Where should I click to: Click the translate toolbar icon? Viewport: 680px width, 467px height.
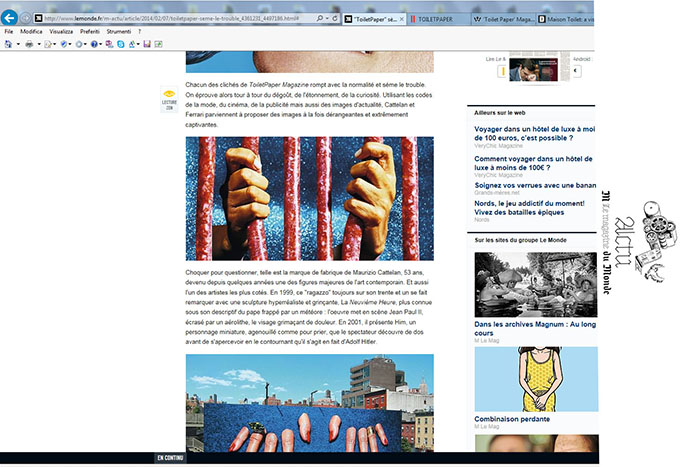pos(132,44)
